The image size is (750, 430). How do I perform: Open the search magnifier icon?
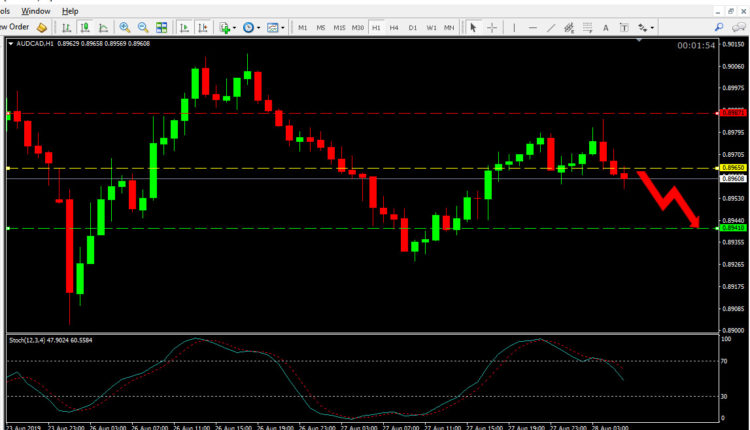click(719, 27)
